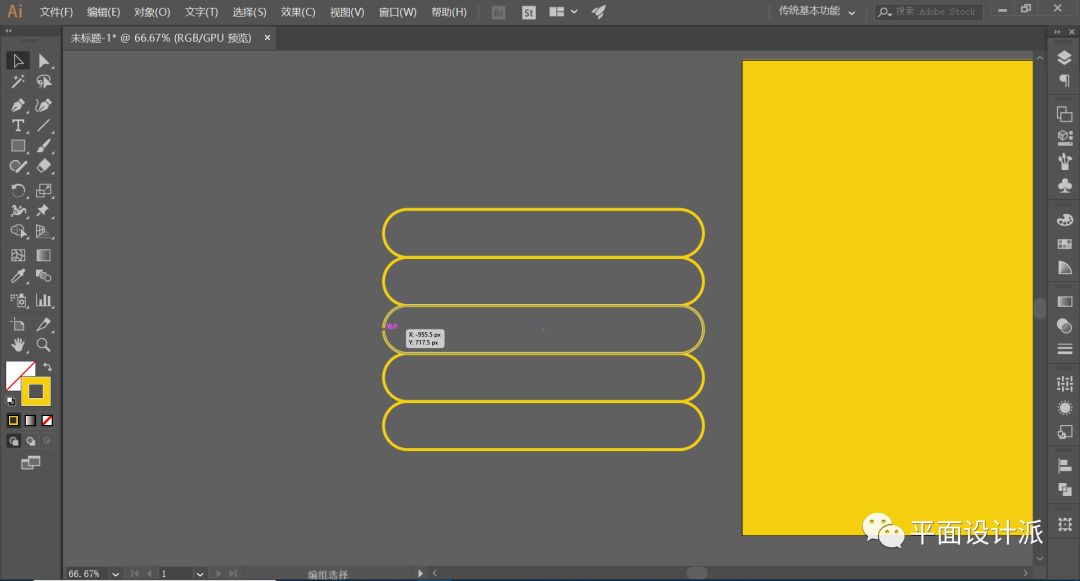This screenshot has width=1080, height=581.
Task: Open the 效果(C) menu
Action: click(x=298, y=12)
